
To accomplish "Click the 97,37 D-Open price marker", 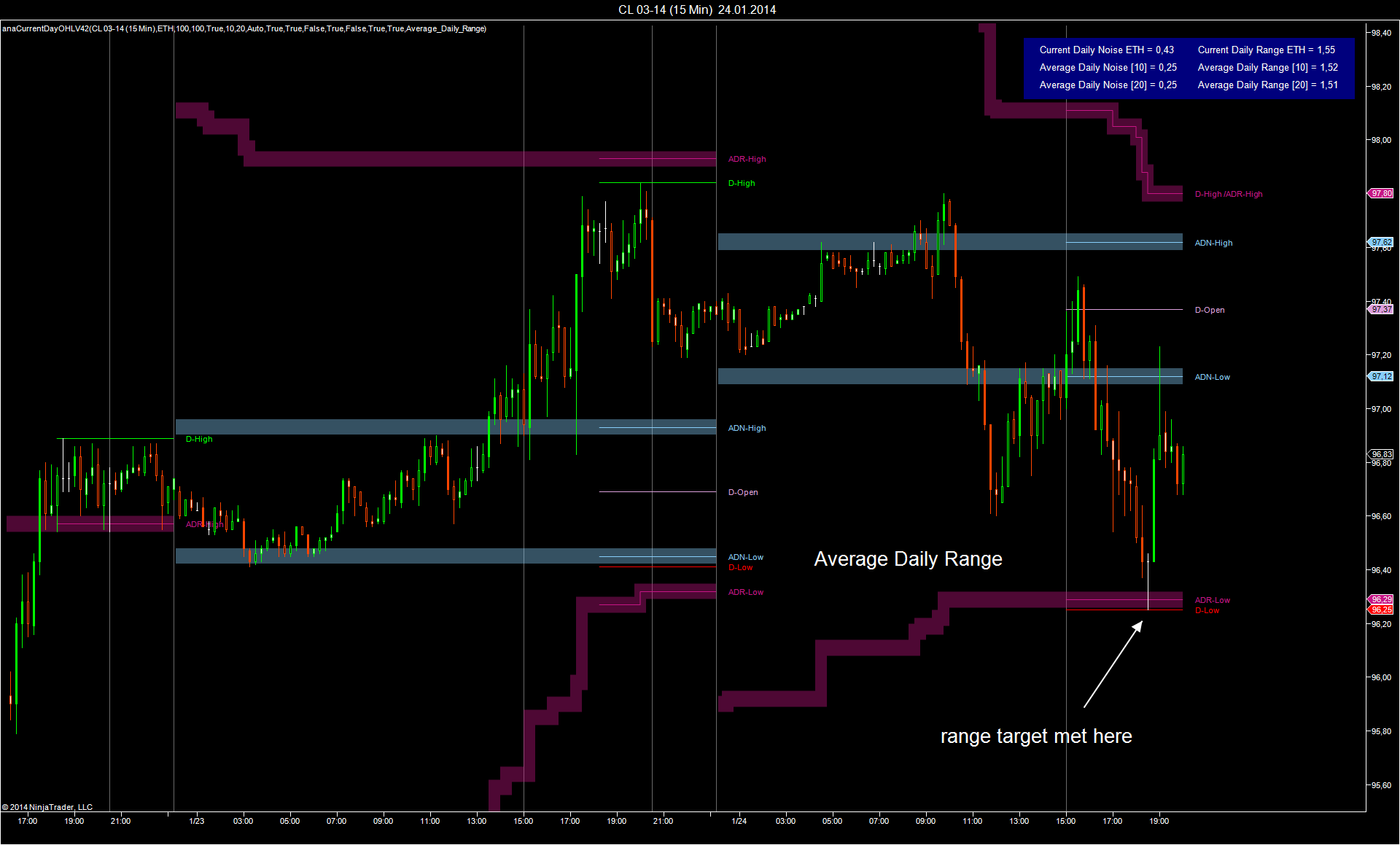I will click(x=1382, y=309).
